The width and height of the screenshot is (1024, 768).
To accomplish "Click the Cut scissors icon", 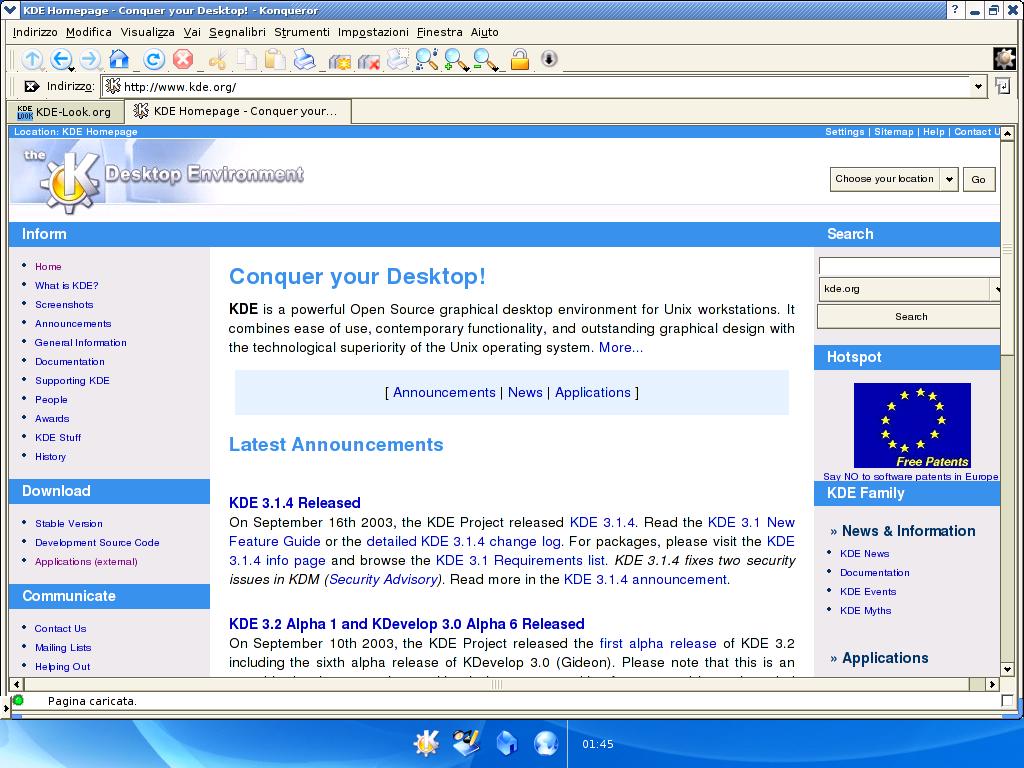I will (217, 59).
